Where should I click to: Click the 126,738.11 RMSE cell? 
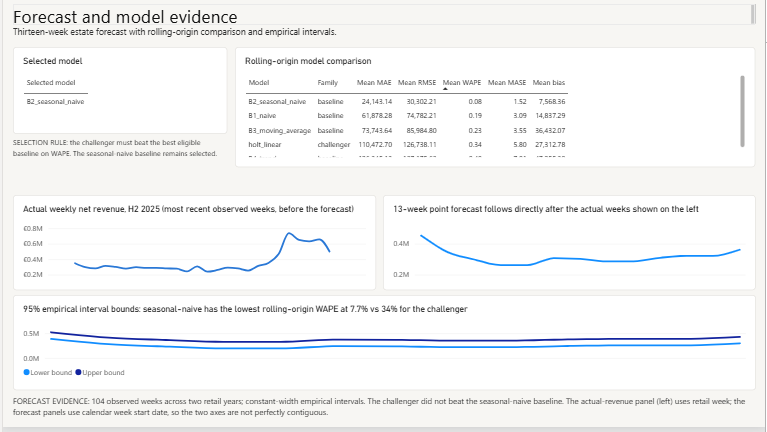[420, 145]
